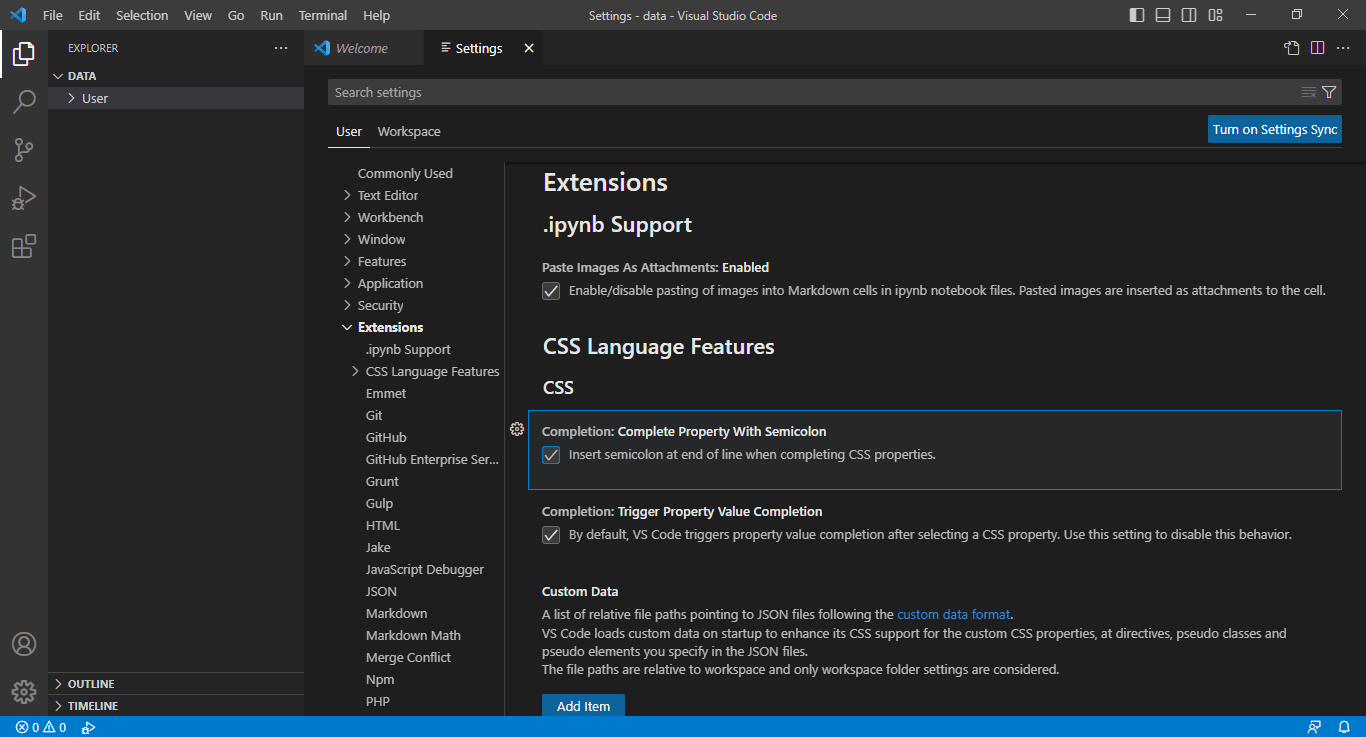
Task: Switch to the Welcome tab
Action: (x=364, y=48)
